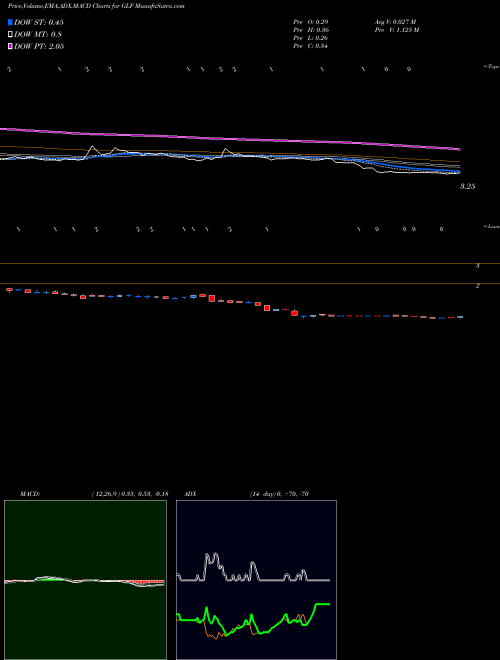The width and height of the screenshot is (500, 660).
Task: Click the white DOW MT legend swatch
Action: coord(11,35)
